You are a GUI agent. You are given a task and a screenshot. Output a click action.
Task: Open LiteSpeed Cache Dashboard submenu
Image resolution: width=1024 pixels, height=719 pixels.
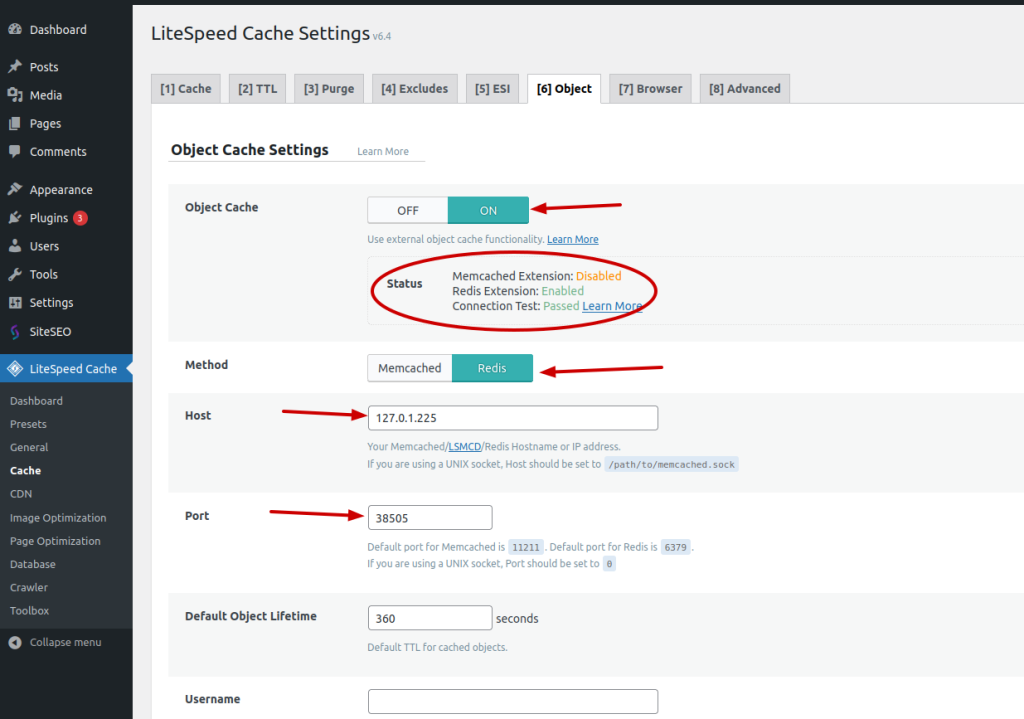37,401
